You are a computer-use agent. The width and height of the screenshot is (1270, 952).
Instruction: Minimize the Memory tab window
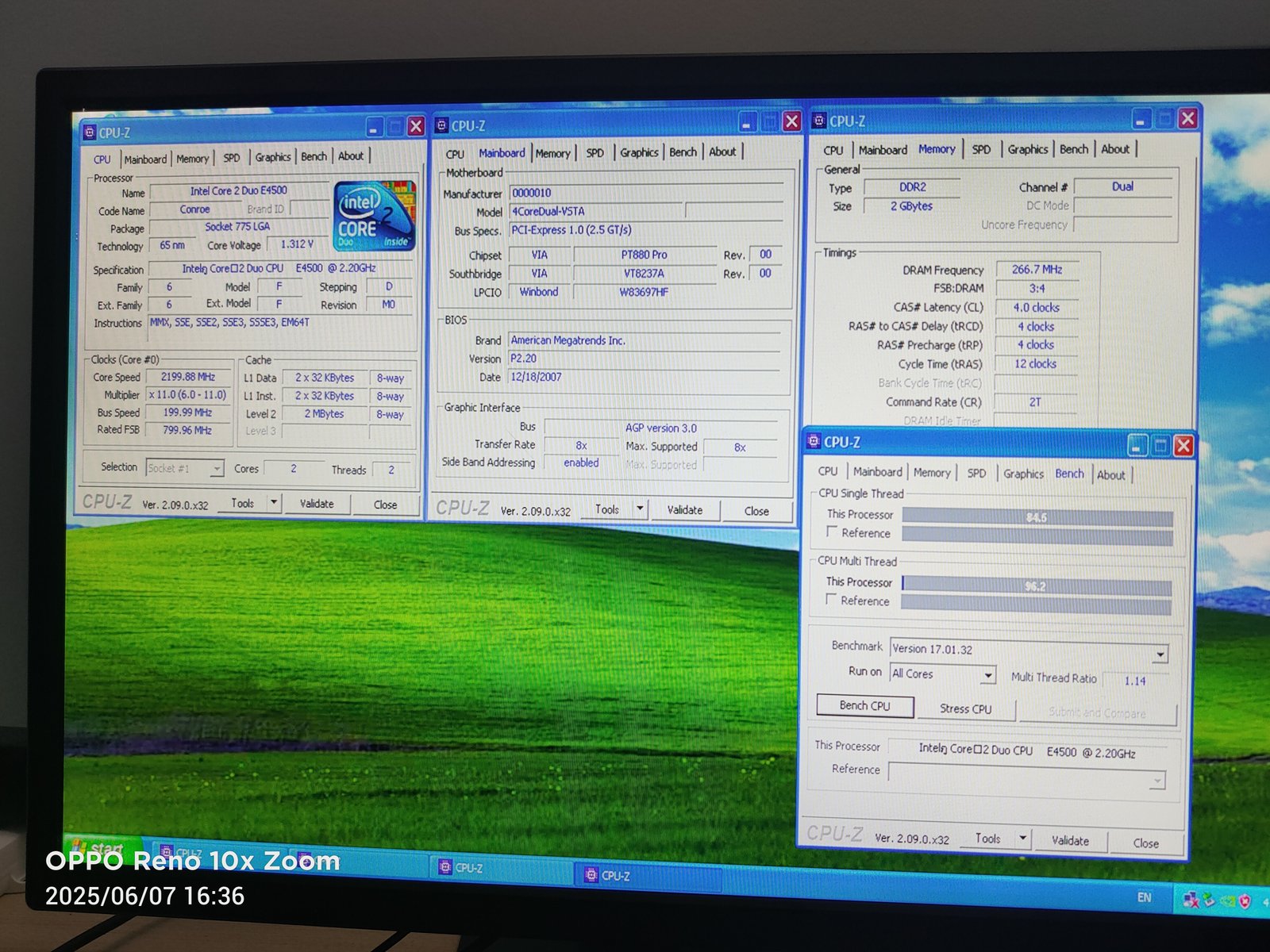click(x=1141, y=120)
